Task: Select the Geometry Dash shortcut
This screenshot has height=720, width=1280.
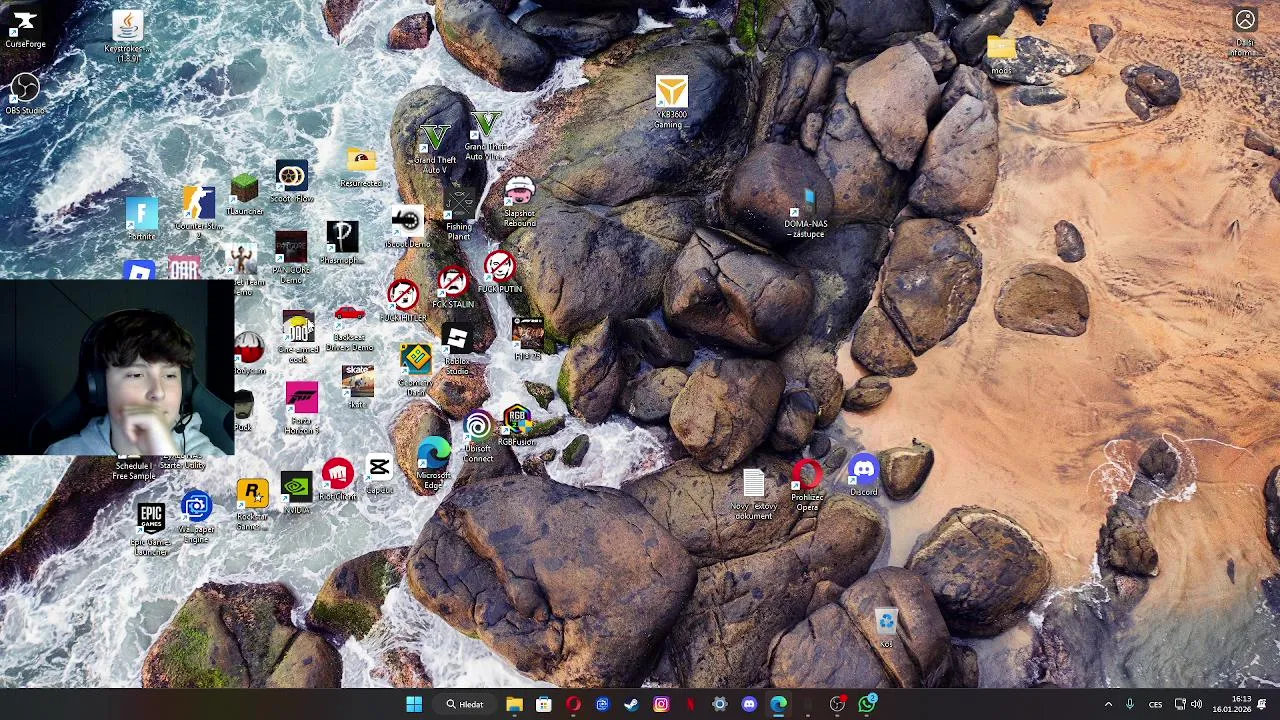Action: point(415,371)
